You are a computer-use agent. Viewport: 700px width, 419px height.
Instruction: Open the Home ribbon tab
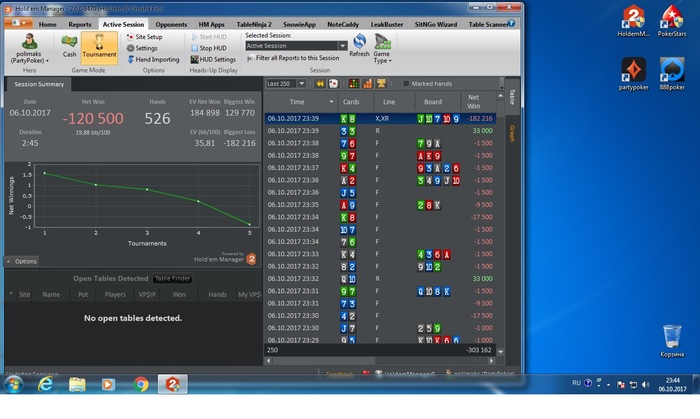coord(47,25)
